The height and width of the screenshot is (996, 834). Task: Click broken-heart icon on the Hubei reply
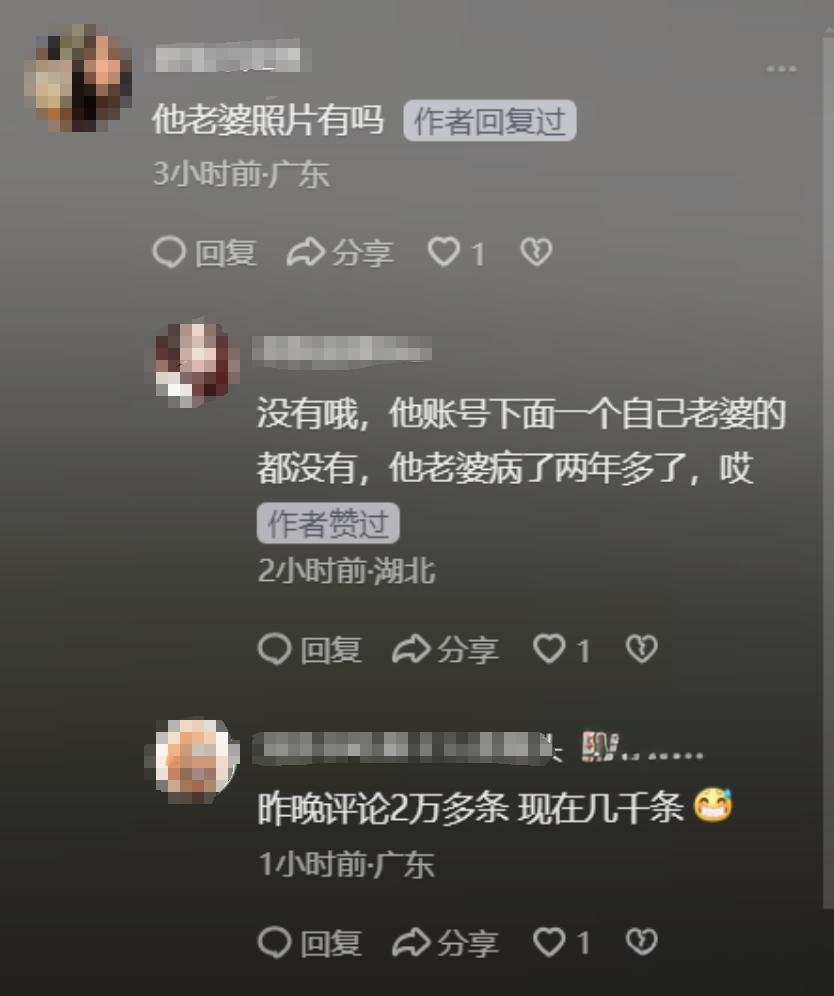(642, 649)
